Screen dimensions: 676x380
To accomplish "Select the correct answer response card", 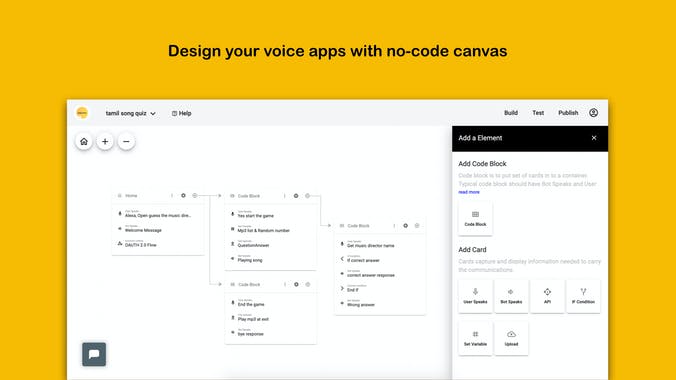I will [380, 274].
